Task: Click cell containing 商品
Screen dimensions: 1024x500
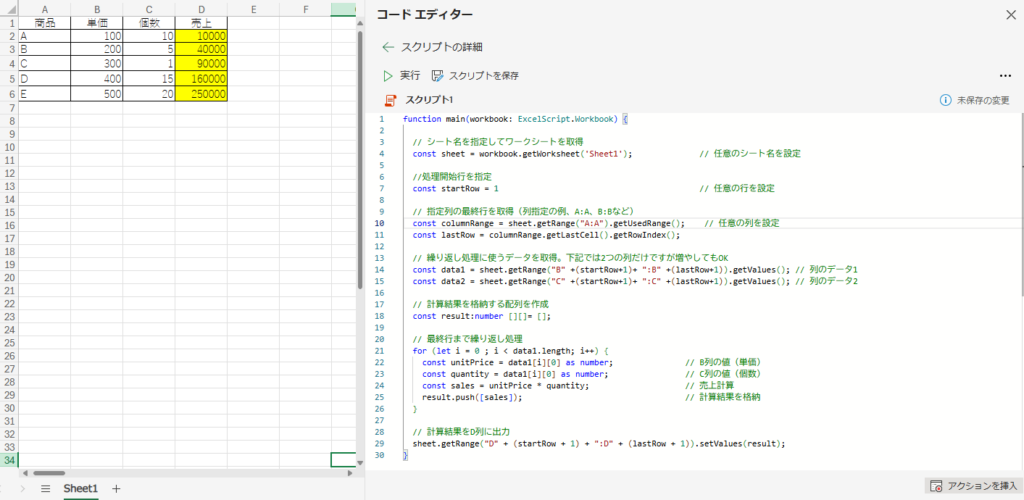Action: 44,23
